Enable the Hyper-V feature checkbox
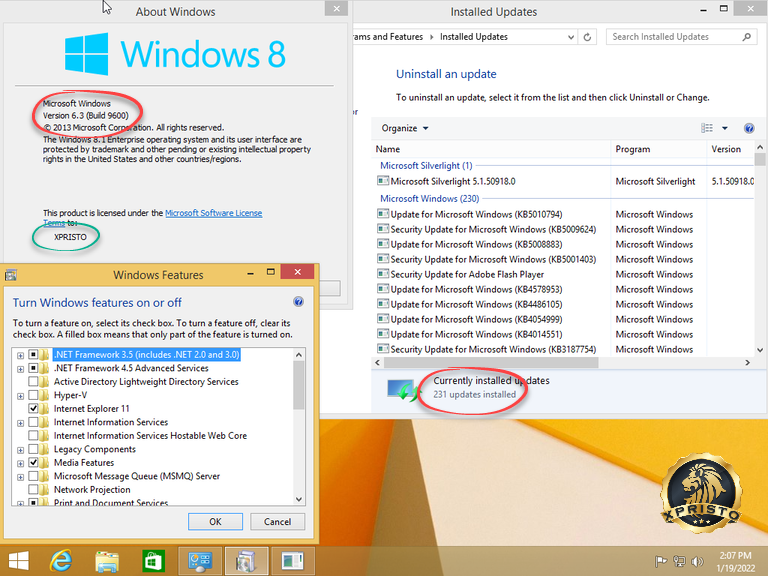Image resolution: width=768 pixels, height=576 pixels. pyautogui.click(x=33, y=395)
